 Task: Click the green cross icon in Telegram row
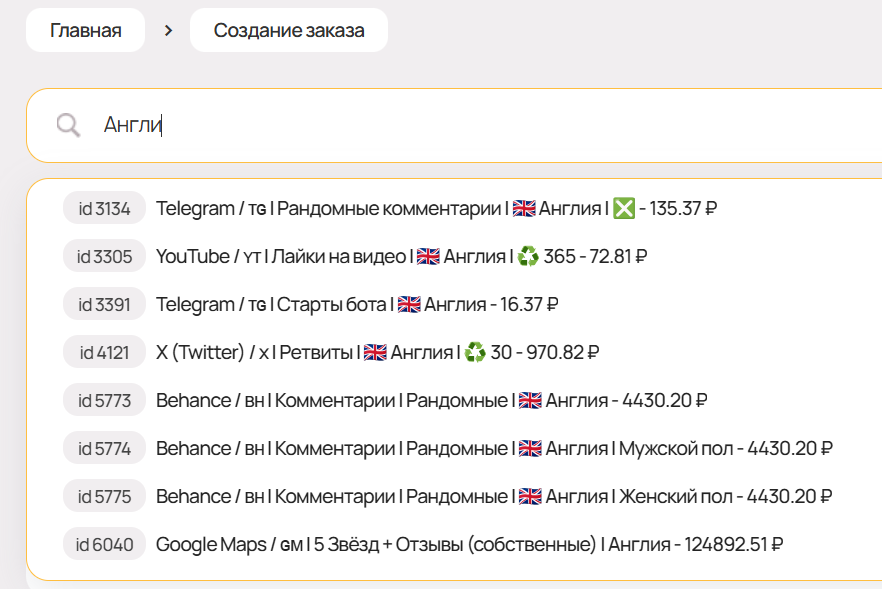pos(624,209)
